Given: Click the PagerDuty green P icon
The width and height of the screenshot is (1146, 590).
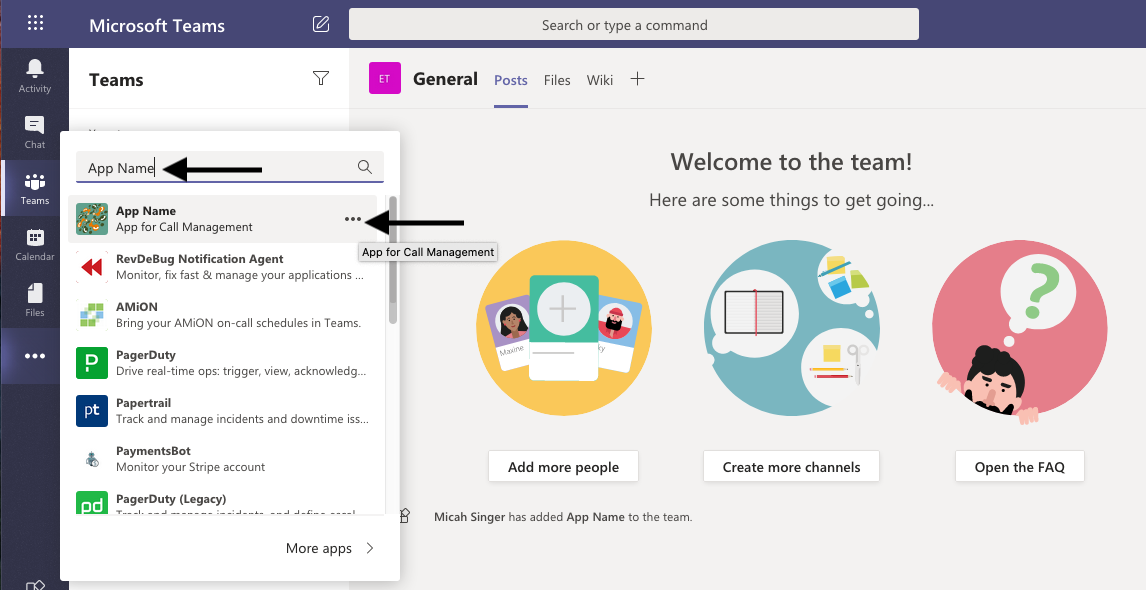Looking at the screenshot, I should 92,363.
